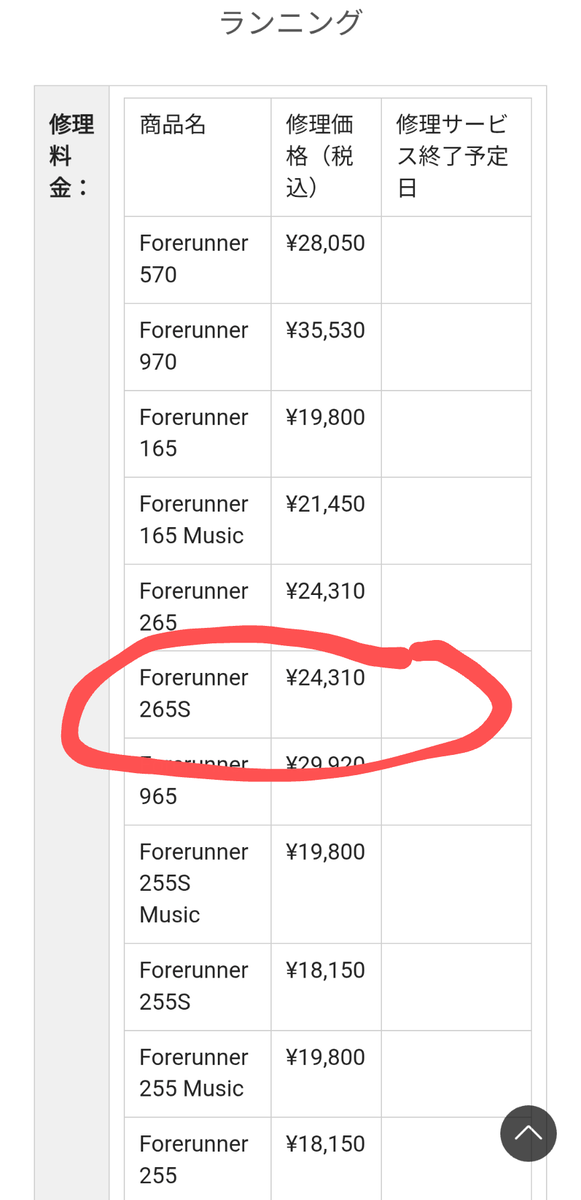Select the 修理料金： side label
The image size is (581, 1200).
click(71, 156)
